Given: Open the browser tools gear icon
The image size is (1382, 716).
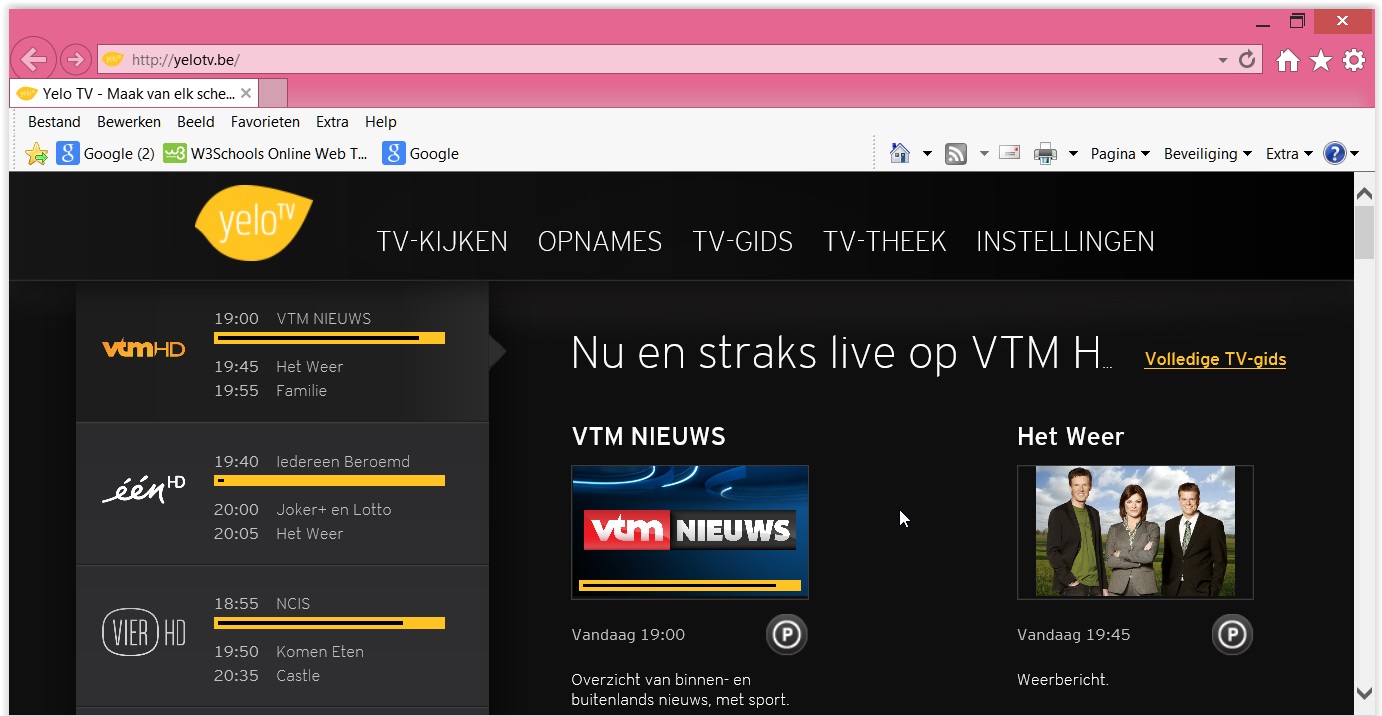Looking at the screenshot, I should pyautogui.click(x=1354, y=61).
